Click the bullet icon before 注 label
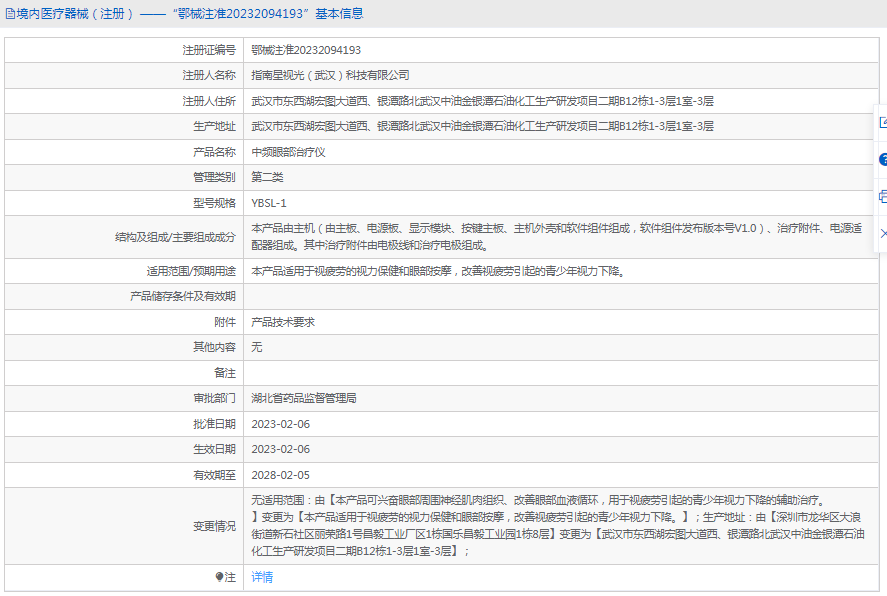The height and width of the screenshot is (596, 887). point(219,577)
